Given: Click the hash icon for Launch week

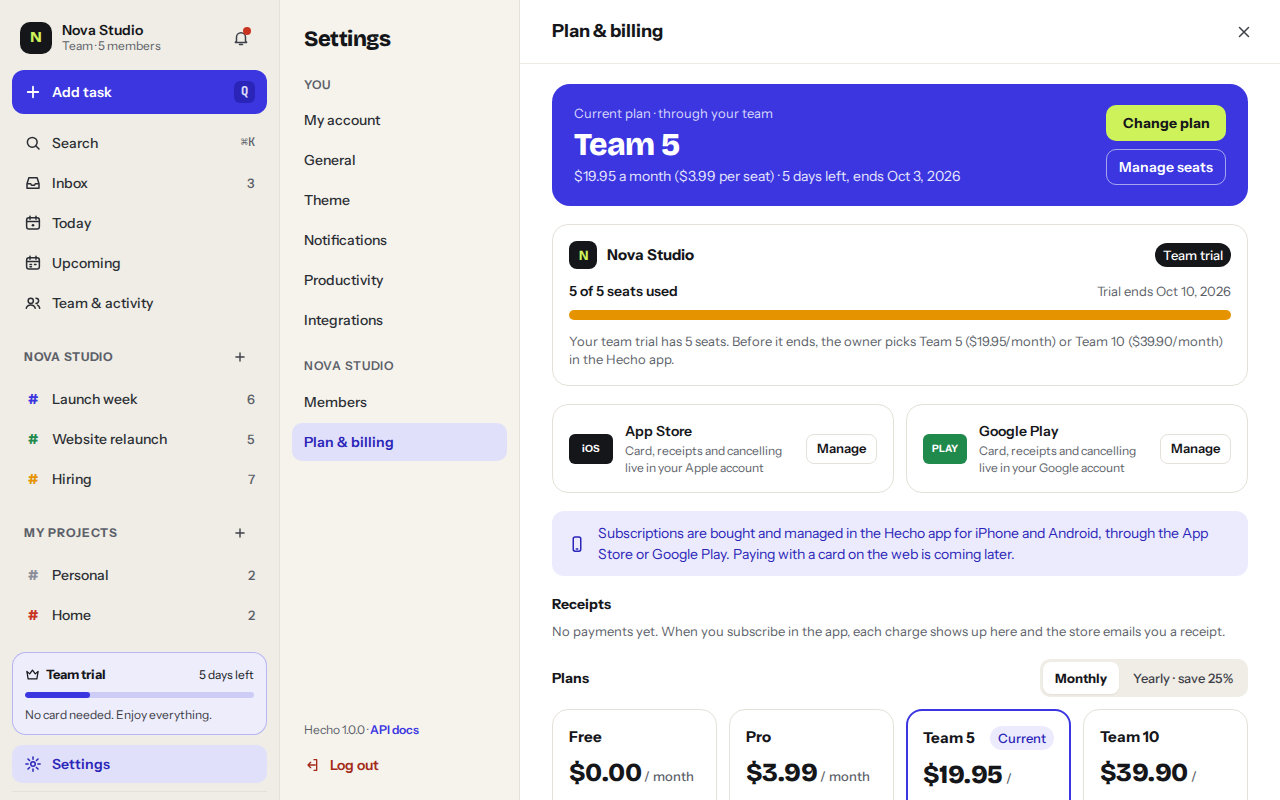Looking at the screenshot, I should point(33,399).
